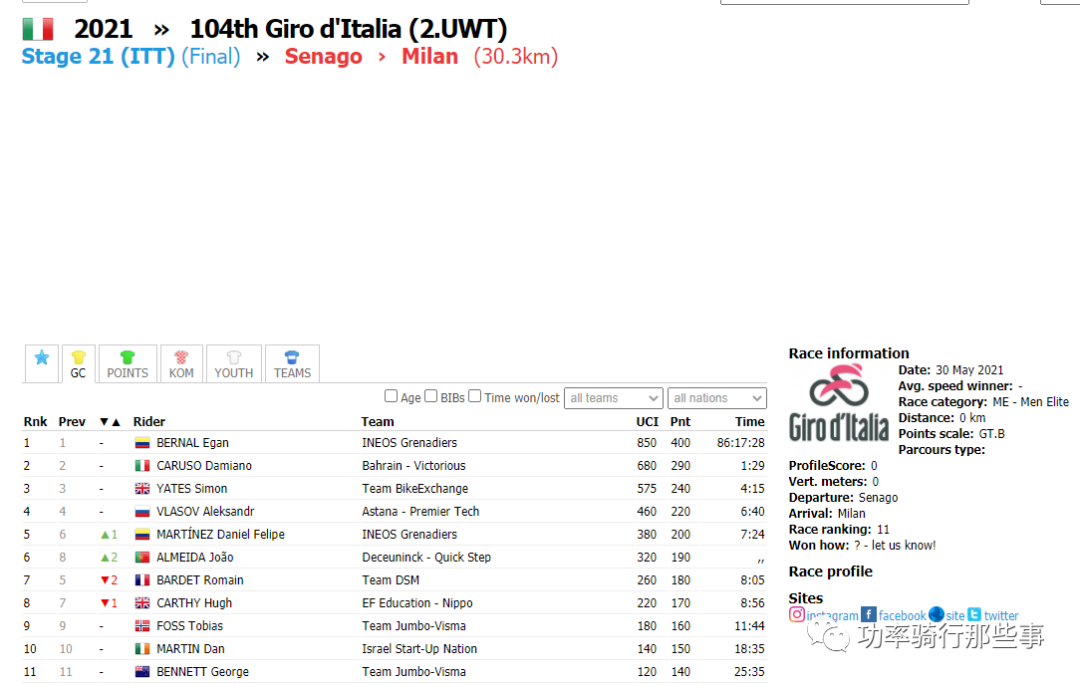Image resolution: width=1080 pixels, height=684 pixels.
Task: Click the Italy flag beside 2021
Action: 37,29
